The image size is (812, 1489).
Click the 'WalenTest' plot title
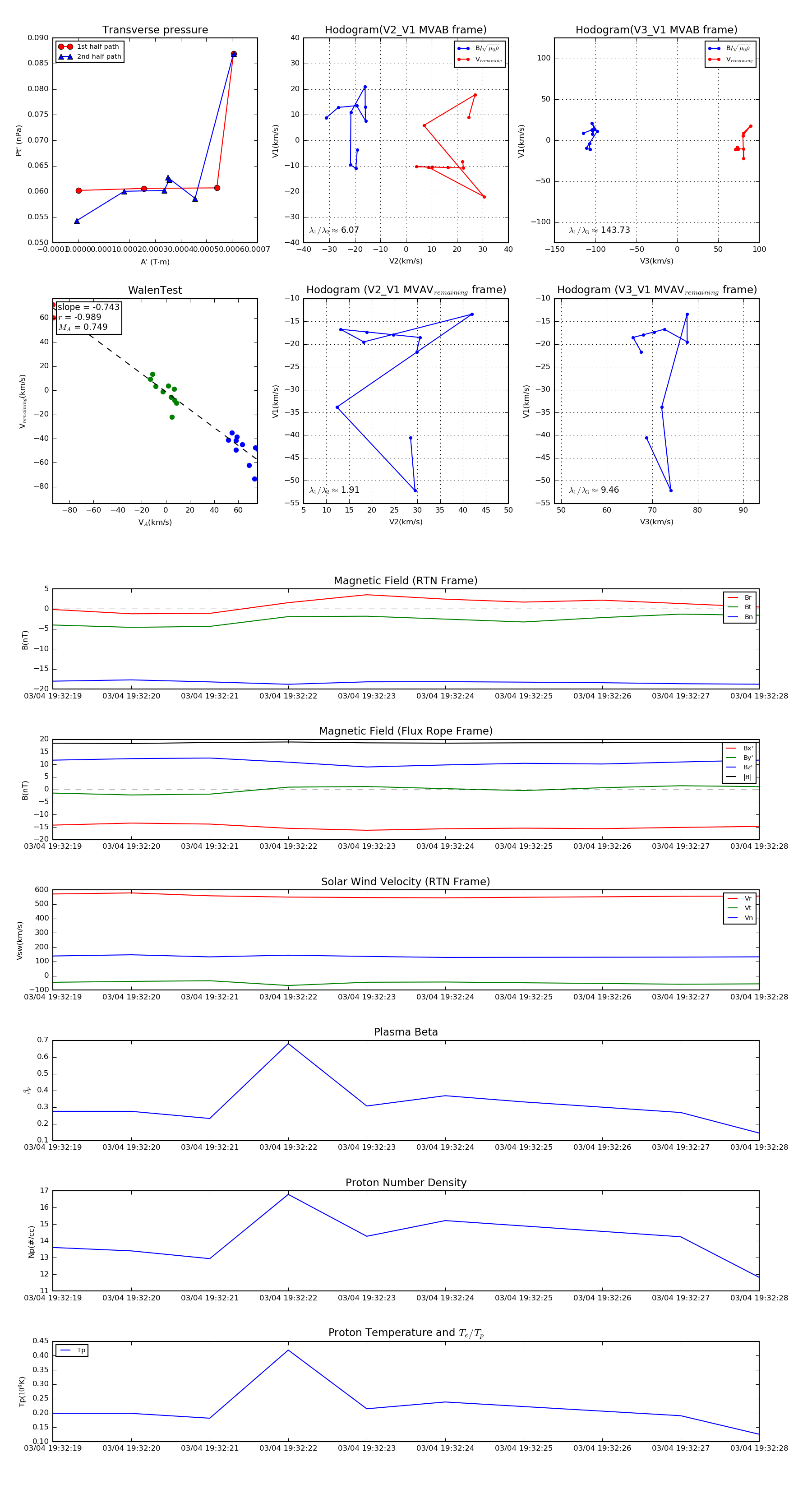point(155,290)
